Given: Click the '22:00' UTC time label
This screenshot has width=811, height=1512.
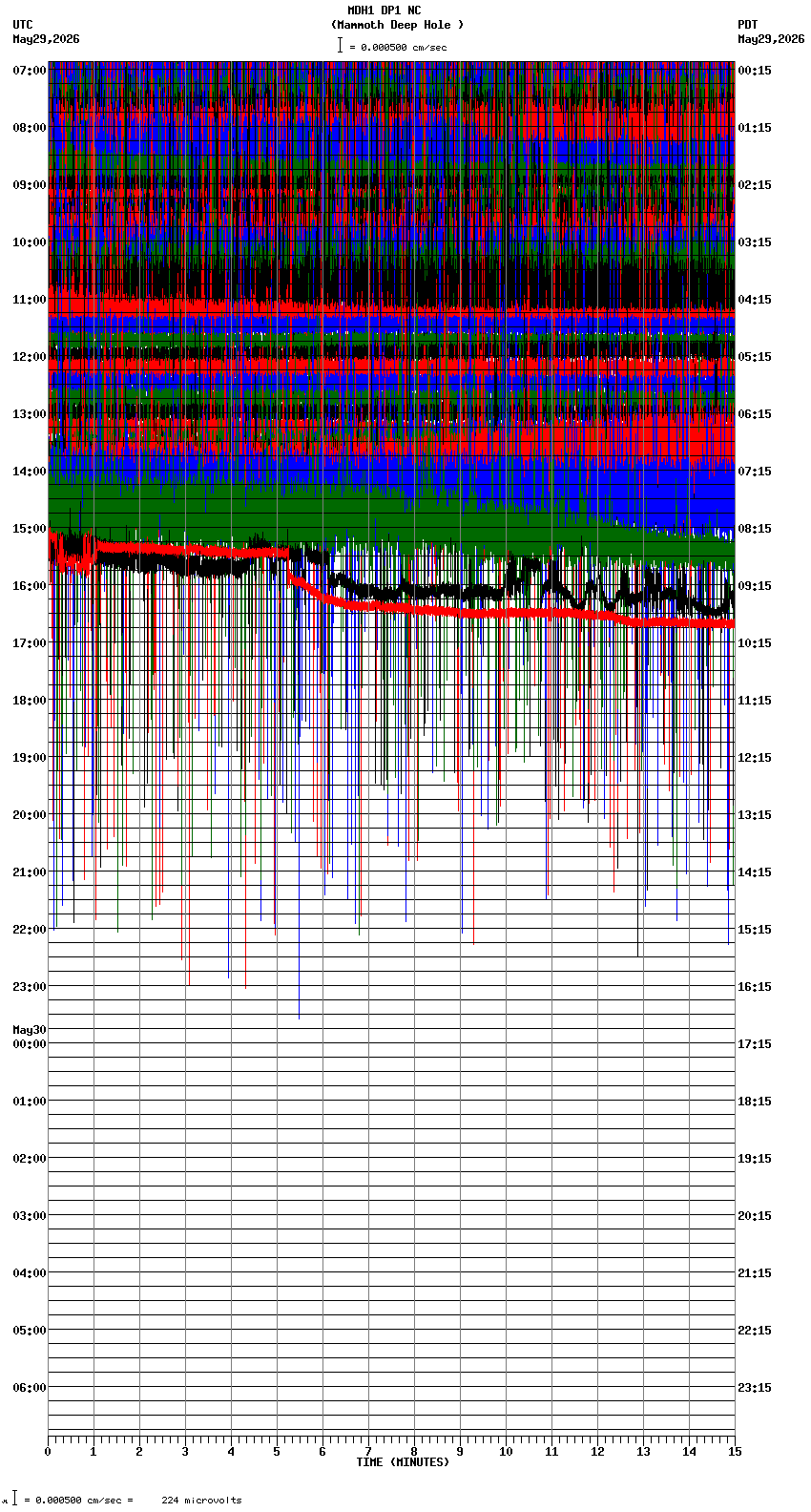Looking at the screenshot, I should [30, 930].
